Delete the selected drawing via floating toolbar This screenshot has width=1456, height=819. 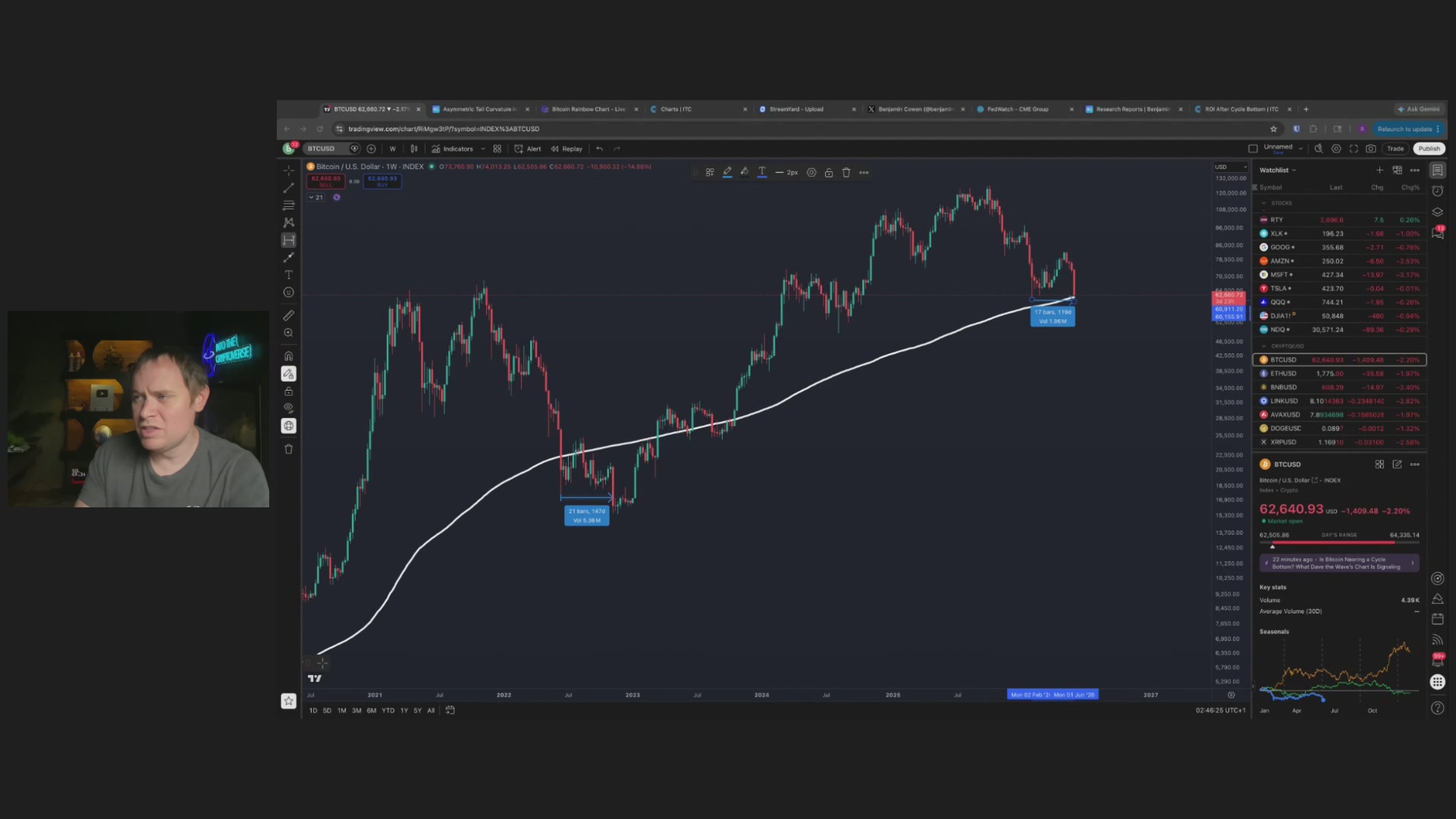coord(846,173)
